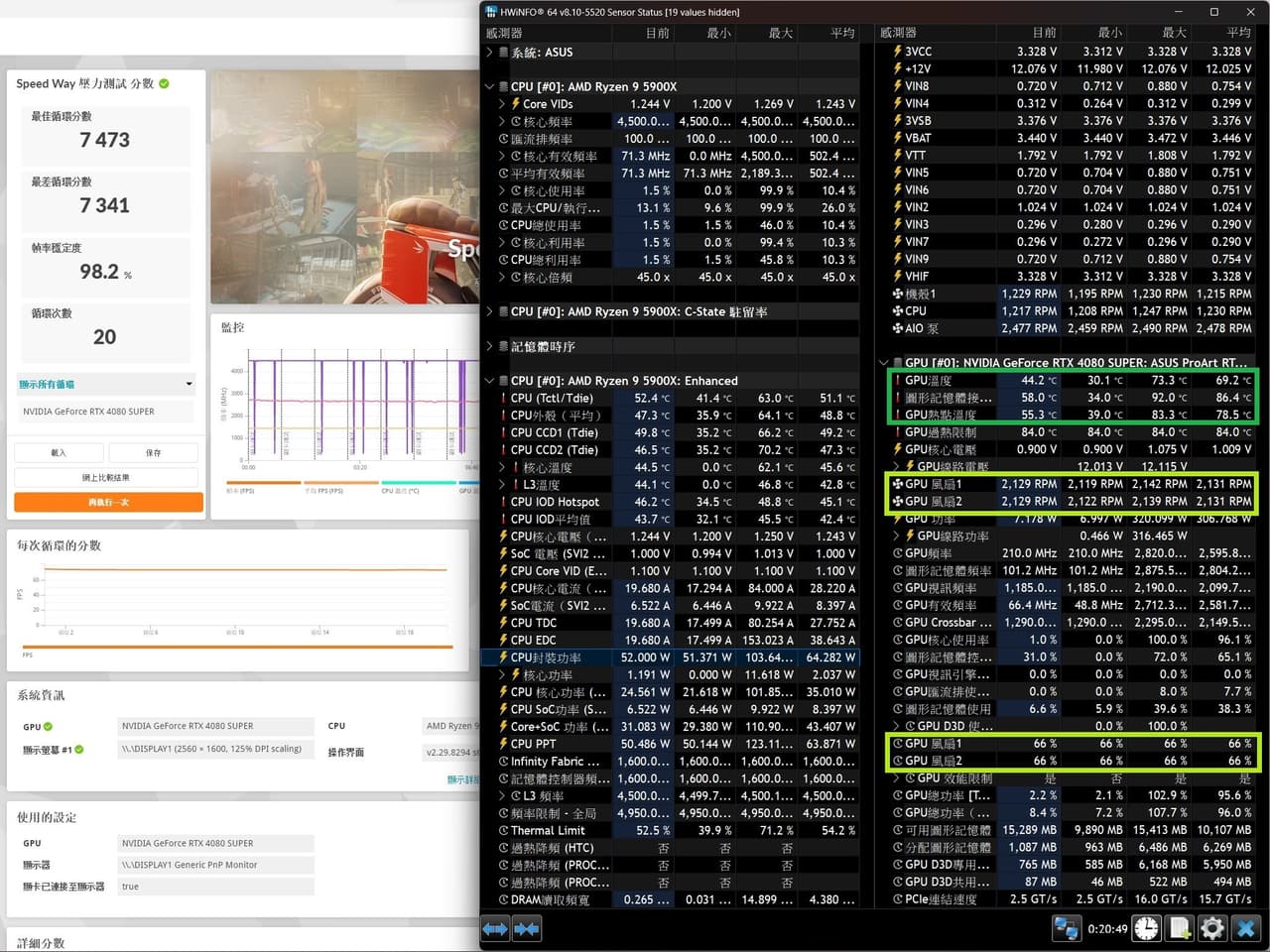Screen dimensions: 1270x952
Task: Click the fan icon of GPU 風扇1 RPM row
Action: (898, 484)
